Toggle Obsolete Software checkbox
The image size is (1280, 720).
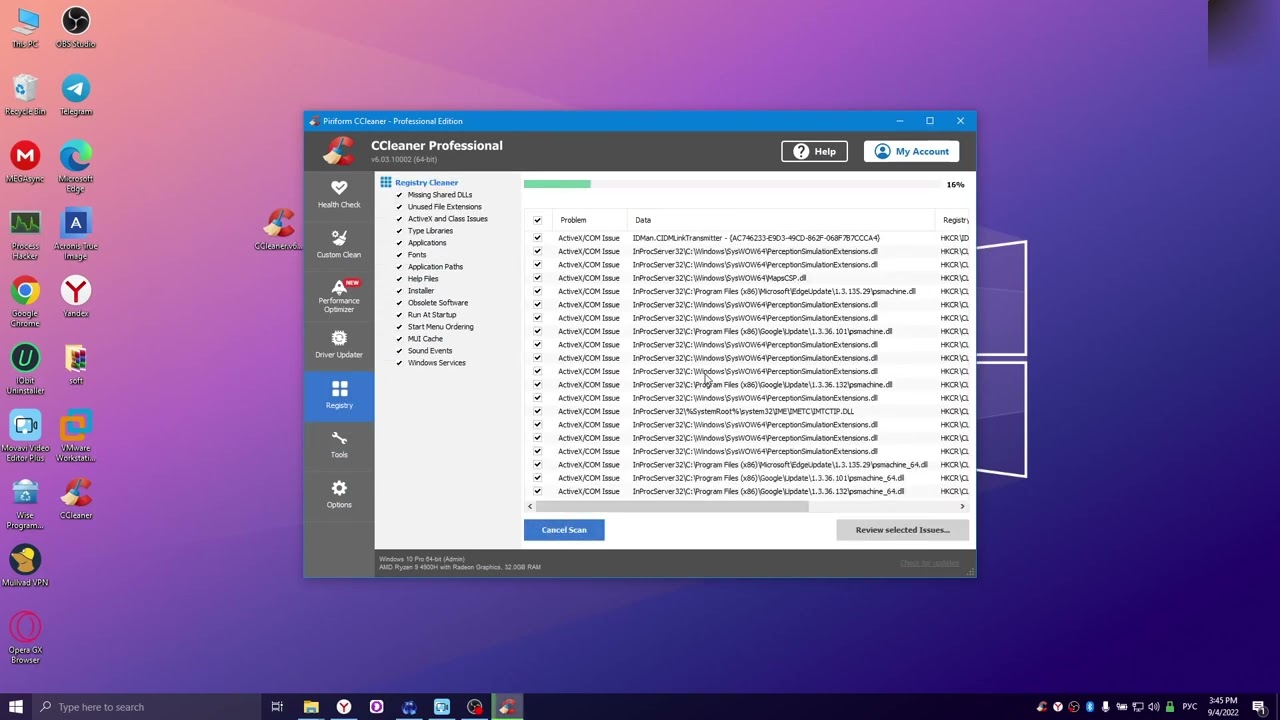click(x=399, y=303)
